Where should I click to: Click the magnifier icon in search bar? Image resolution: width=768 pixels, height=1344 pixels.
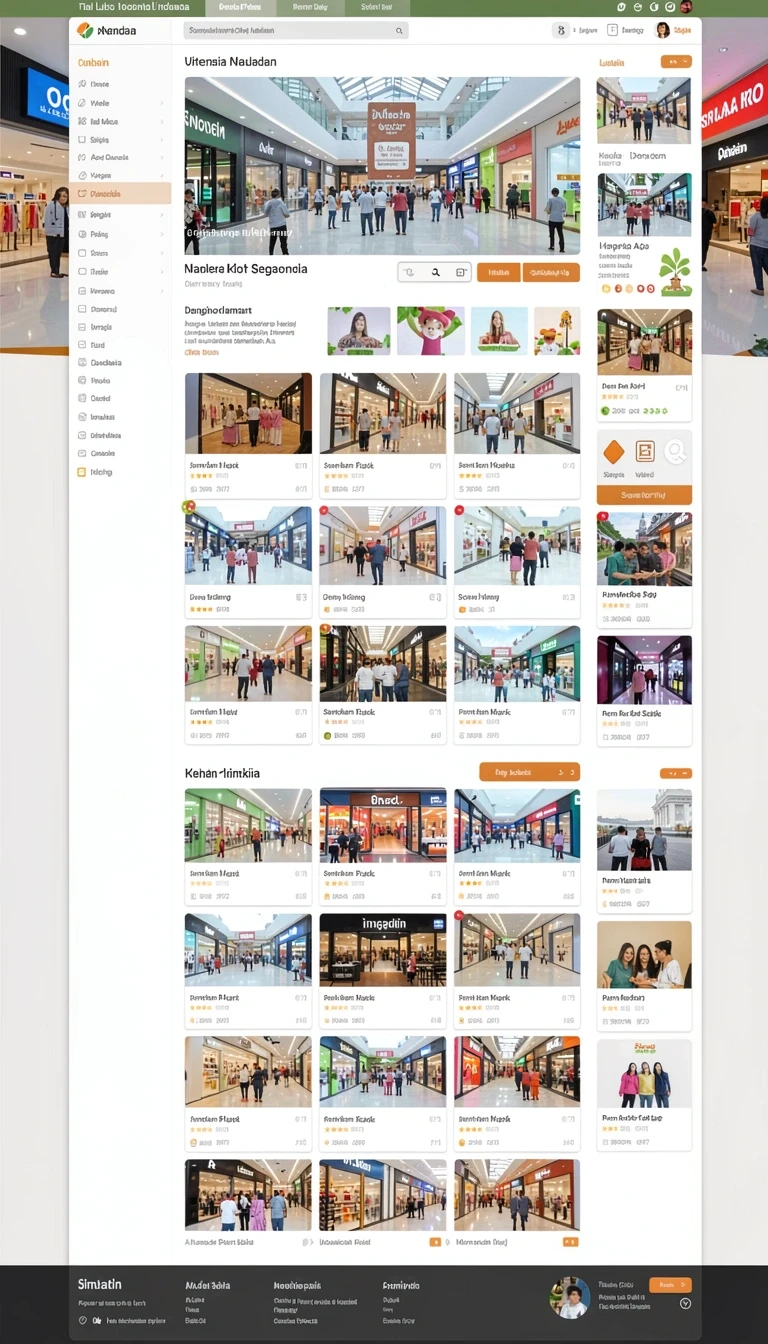(x=399, y=31)
